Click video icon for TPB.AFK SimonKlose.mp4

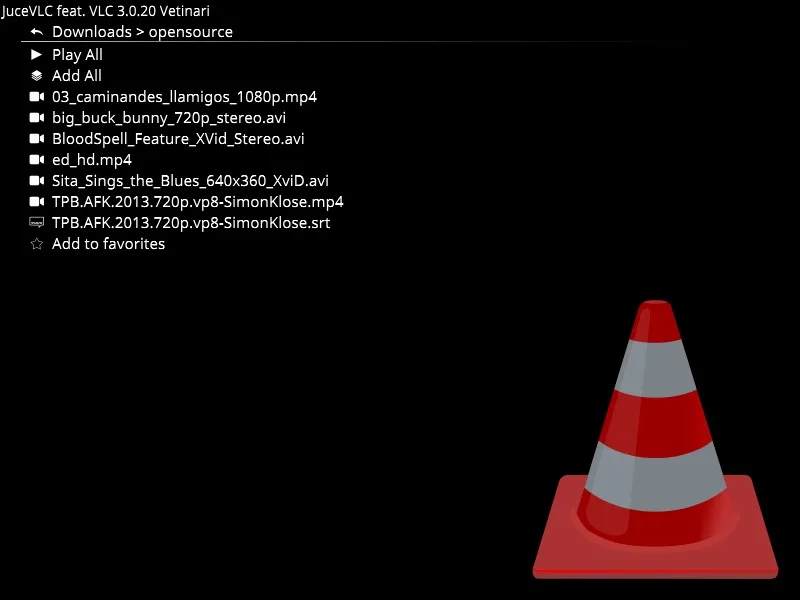(37, 202)
